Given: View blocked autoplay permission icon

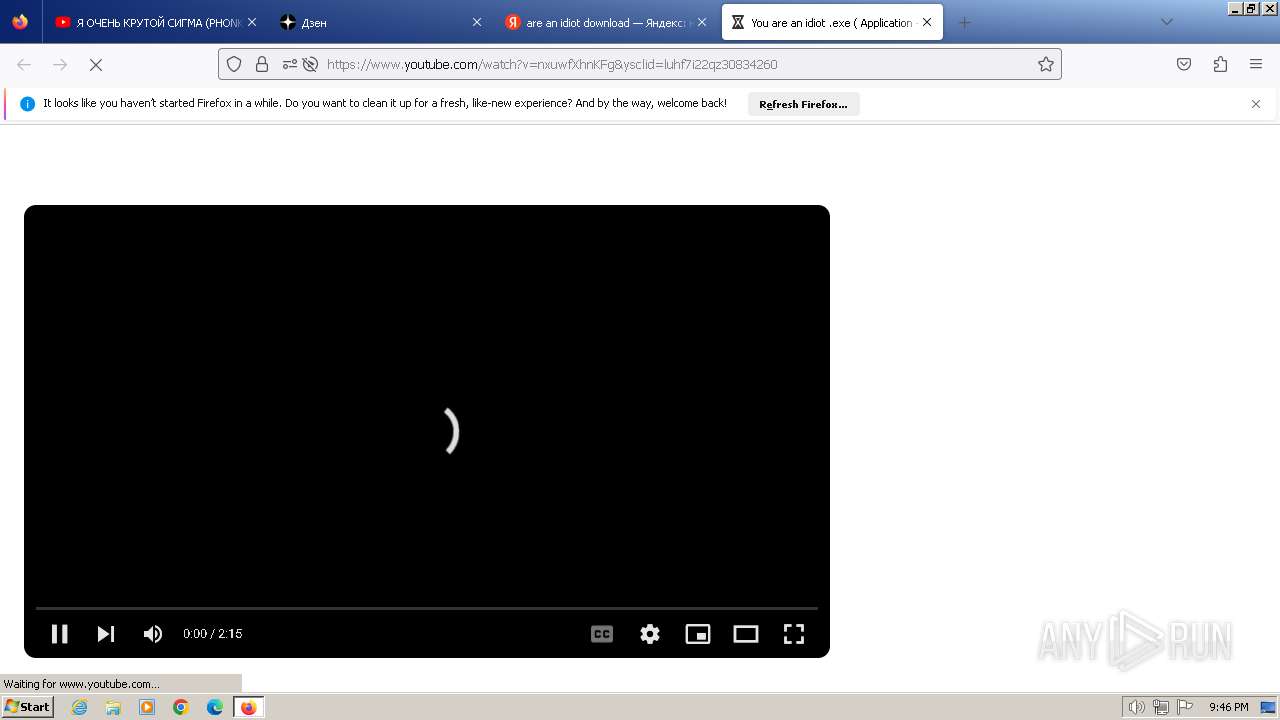Looking at the screenshot, I should [x=310, y=64].
